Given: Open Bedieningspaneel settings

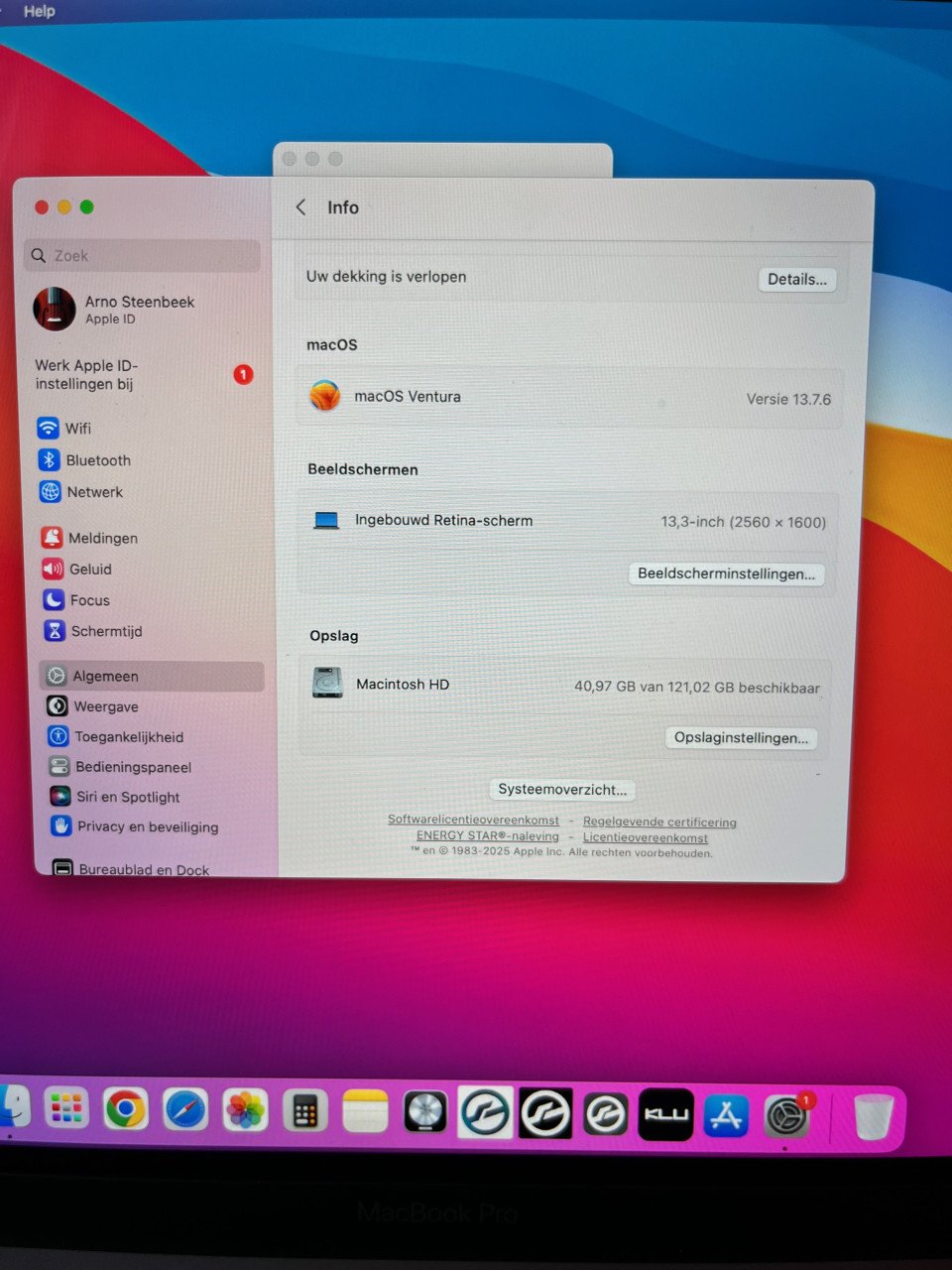Looking at the screenshot, I should click(x=121, y=767).
